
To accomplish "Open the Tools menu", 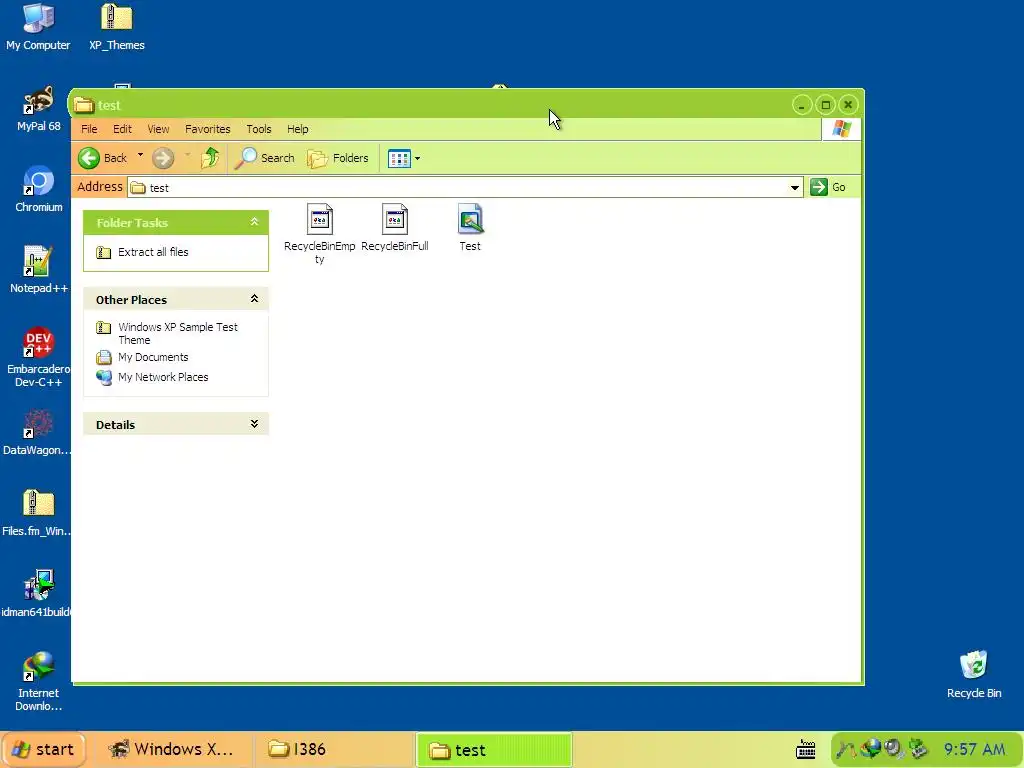I will pos(259,129).
